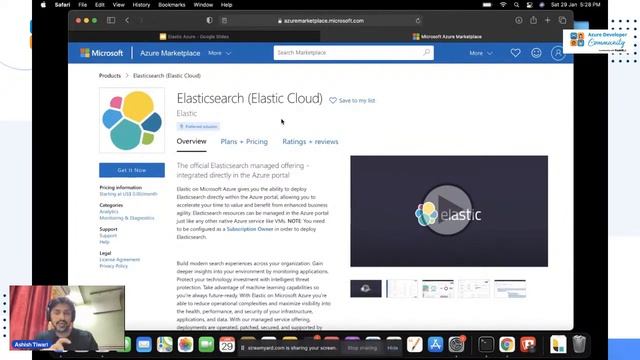Click Stop sharing button
Screen dimensions: 640x360
[362, 348]
